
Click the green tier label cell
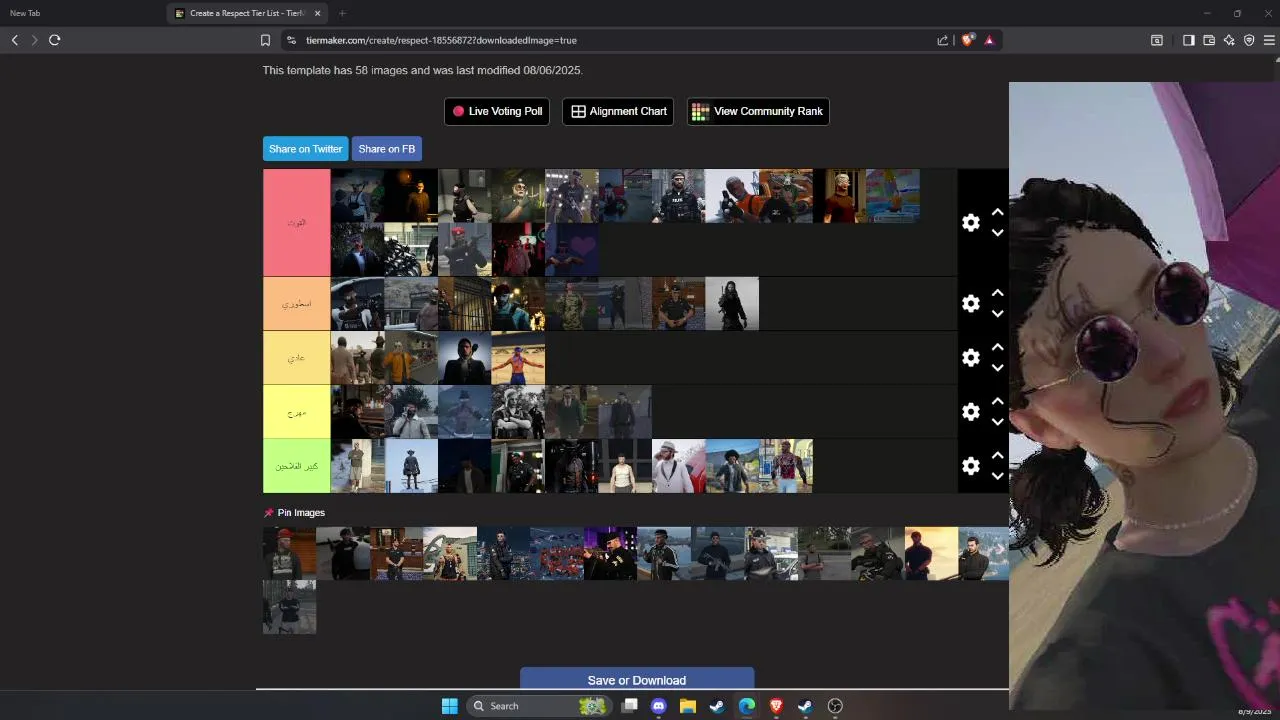[296, 466]
